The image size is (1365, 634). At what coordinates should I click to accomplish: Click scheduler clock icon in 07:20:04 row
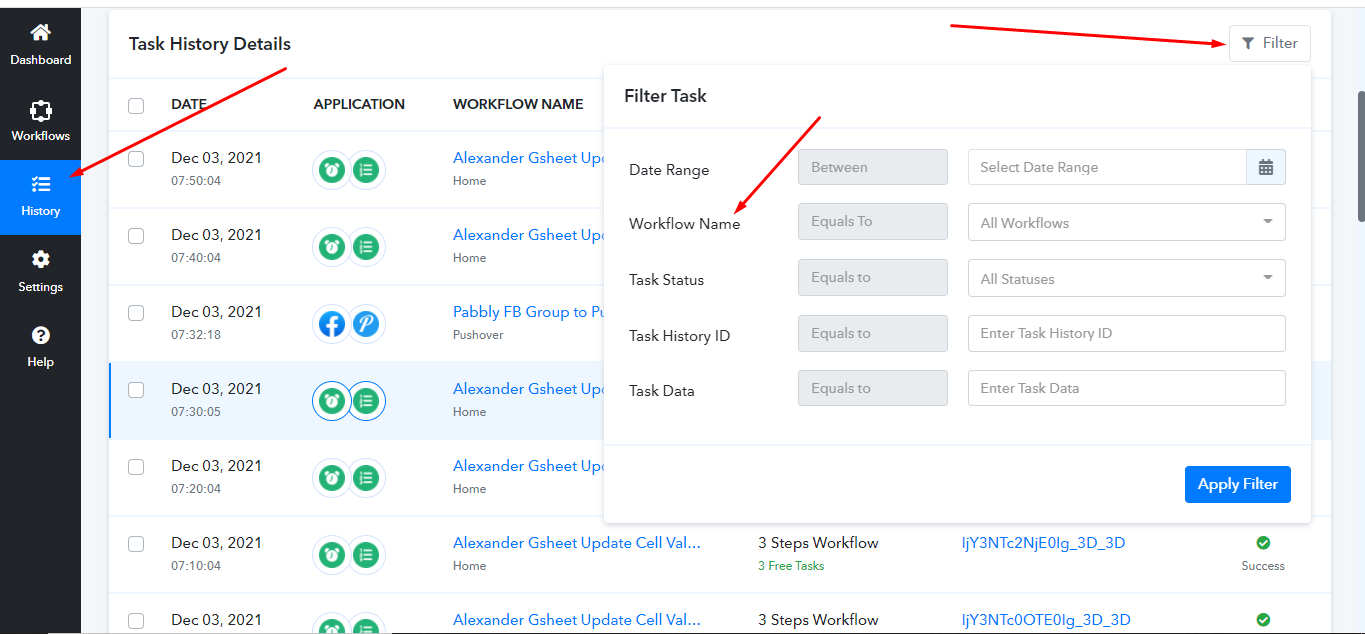click(332, 478)
